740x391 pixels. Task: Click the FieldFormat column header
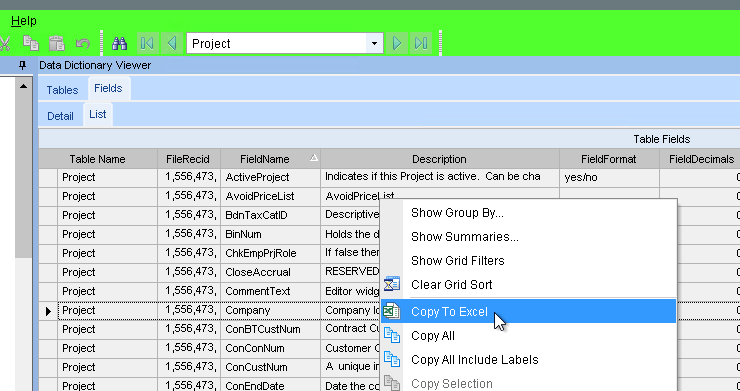609,159
